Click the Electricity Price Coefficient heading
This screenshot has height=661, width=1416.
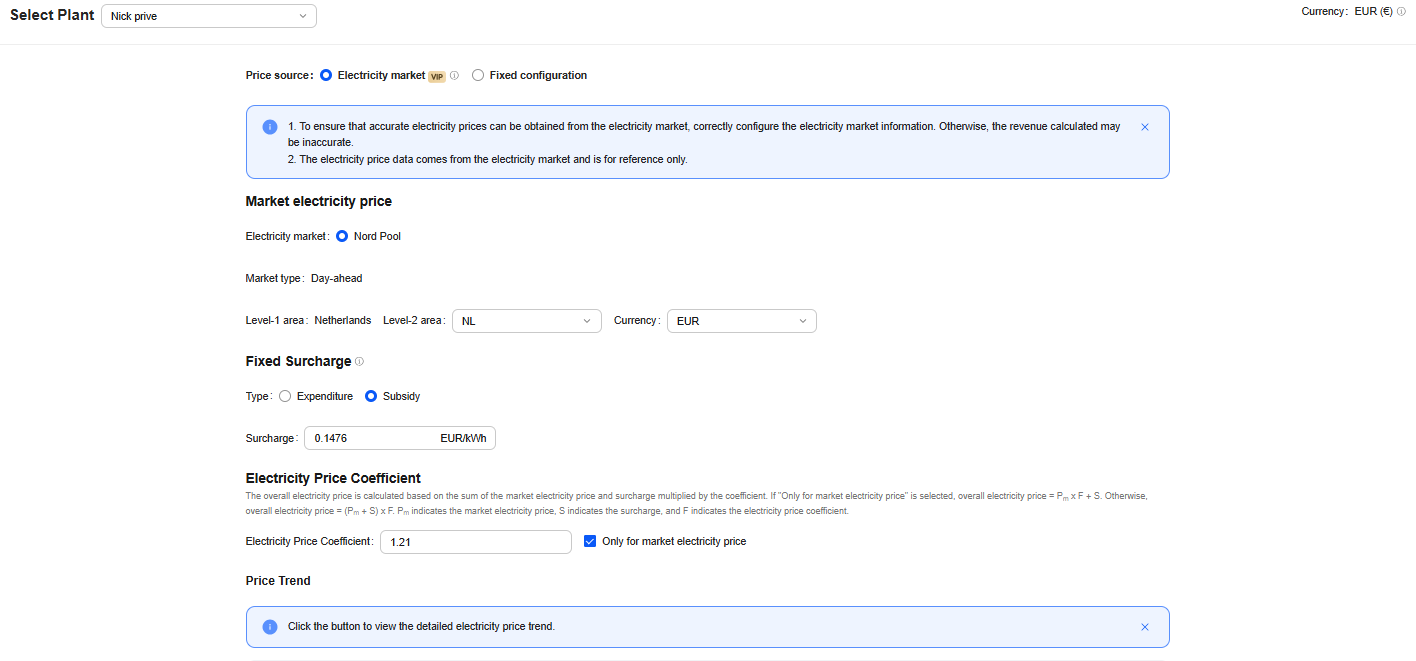(x=333, y=478)
